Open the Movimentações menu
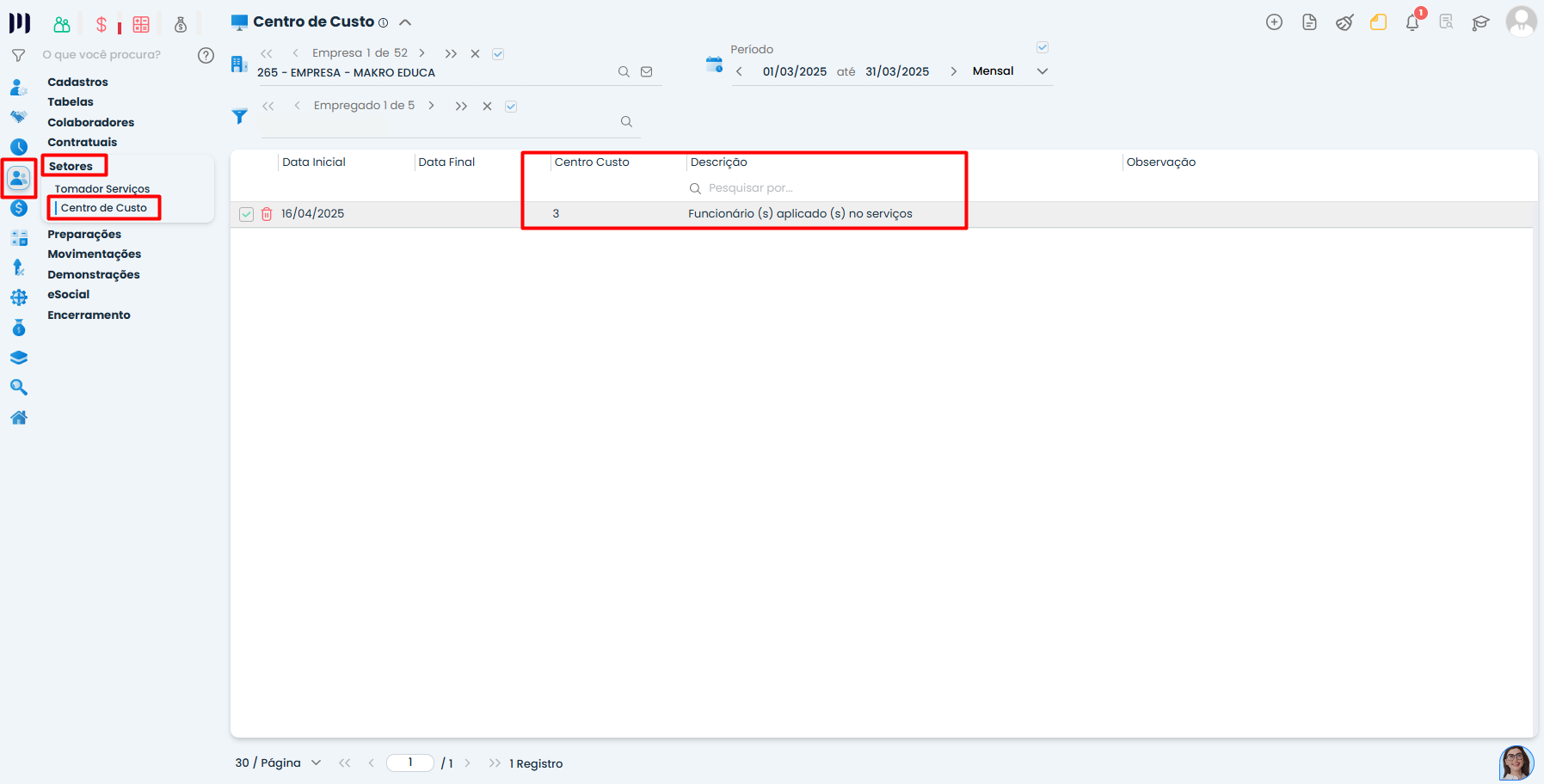 pyautogui.click(x=95, y=254)
